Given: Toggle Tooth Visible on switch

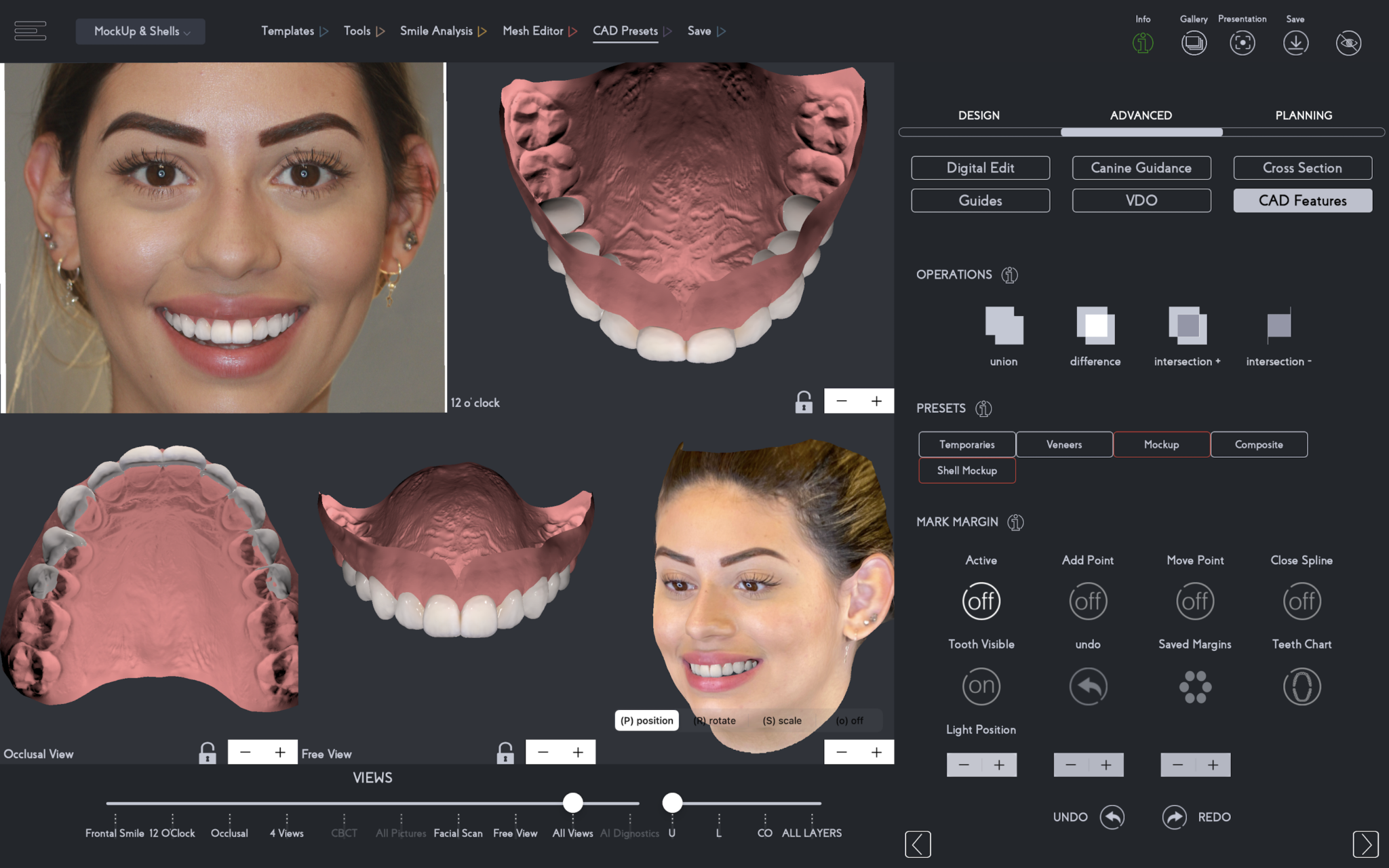Looking at the screenshot, I should (981, 686).
